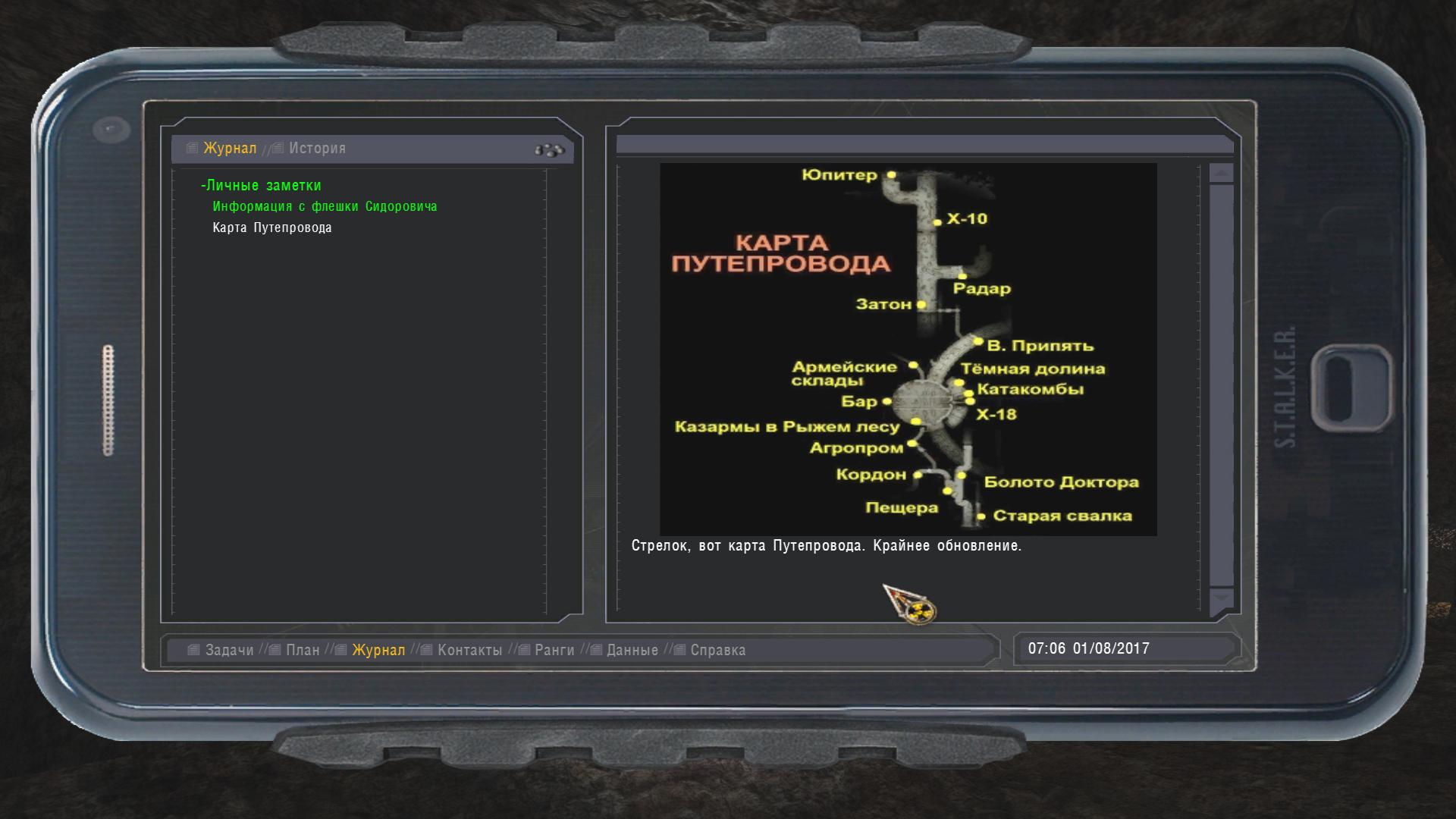Click the icon beside Ранги tab
Viewport: 1456px width, 819px height.
pyautogui.click(x=524, y=650)
